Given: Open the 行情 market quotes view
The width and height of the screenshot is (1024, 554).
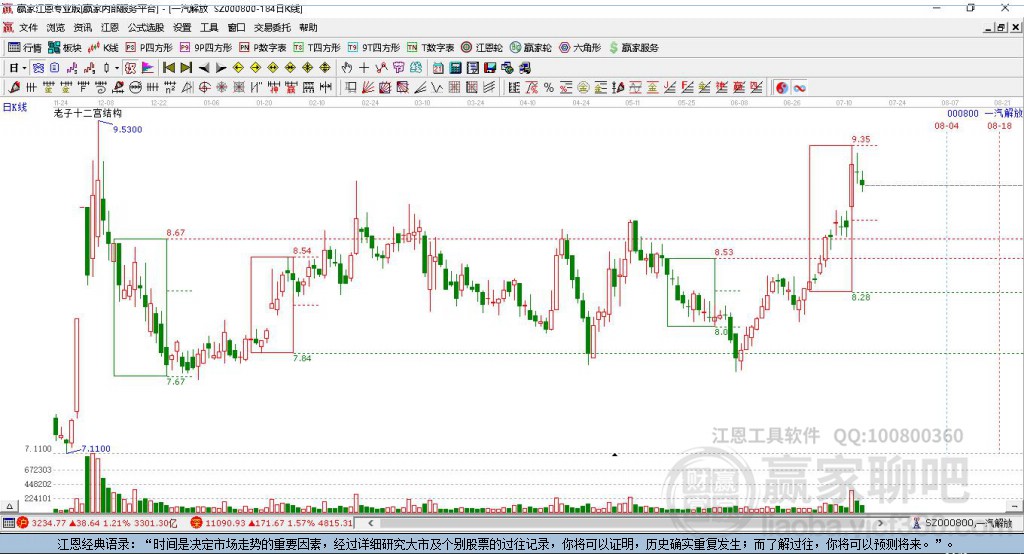Looking at the screenshot, I should [x=25, y=47].
